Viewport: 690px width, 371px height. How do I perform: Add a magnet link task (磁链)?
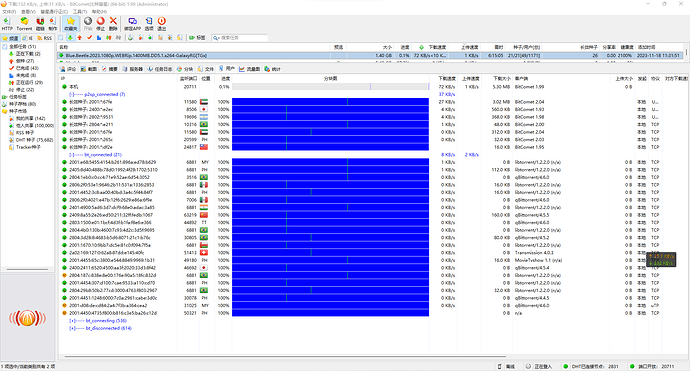(40, 23)
